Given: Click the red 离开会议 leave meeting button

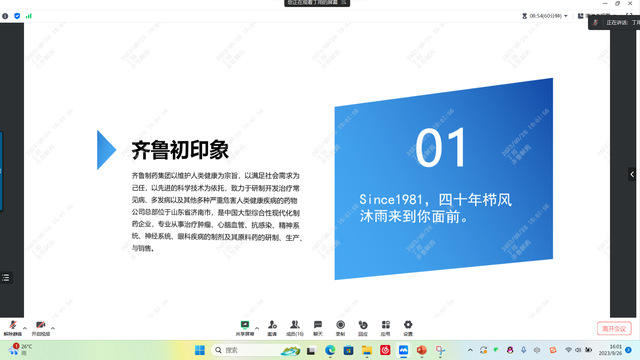Looking at the screenshot, I should (614, 329).
